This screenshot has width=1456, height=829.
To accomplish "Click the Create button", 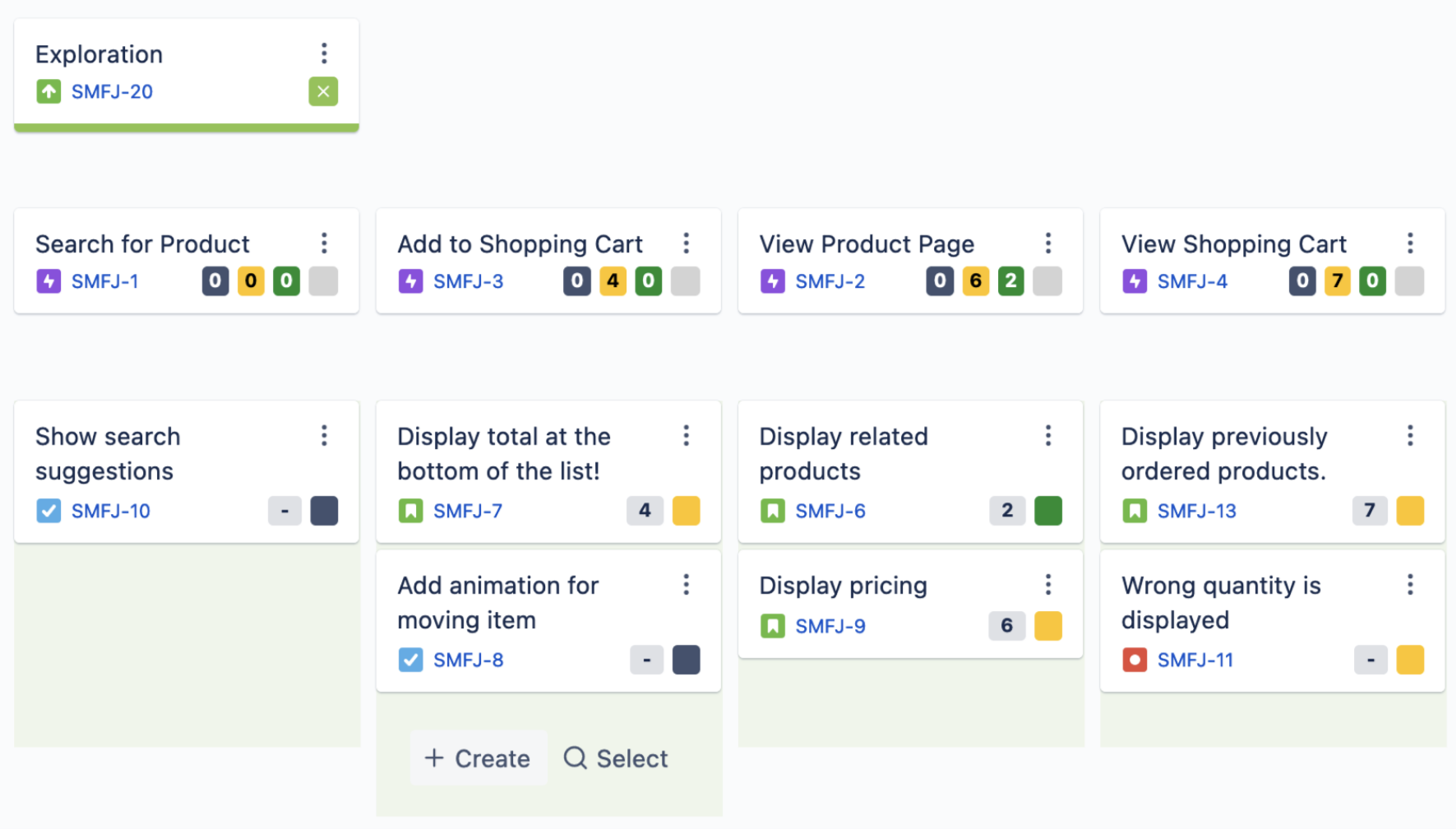I will tap(478, 758).
